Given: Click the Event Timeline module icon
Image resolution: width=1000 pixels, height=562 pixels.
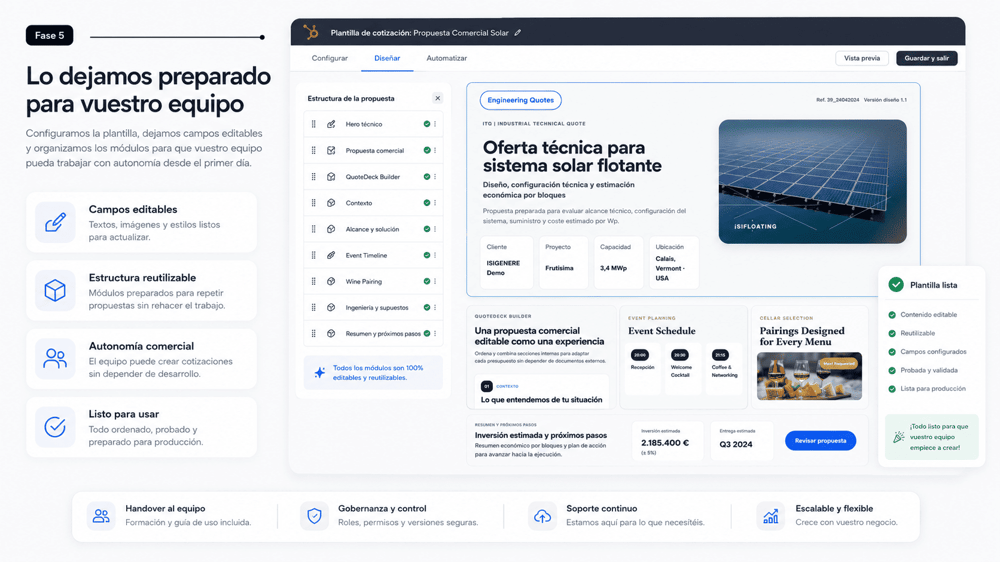Looking at the screenshot, I should tap(331, 255).
